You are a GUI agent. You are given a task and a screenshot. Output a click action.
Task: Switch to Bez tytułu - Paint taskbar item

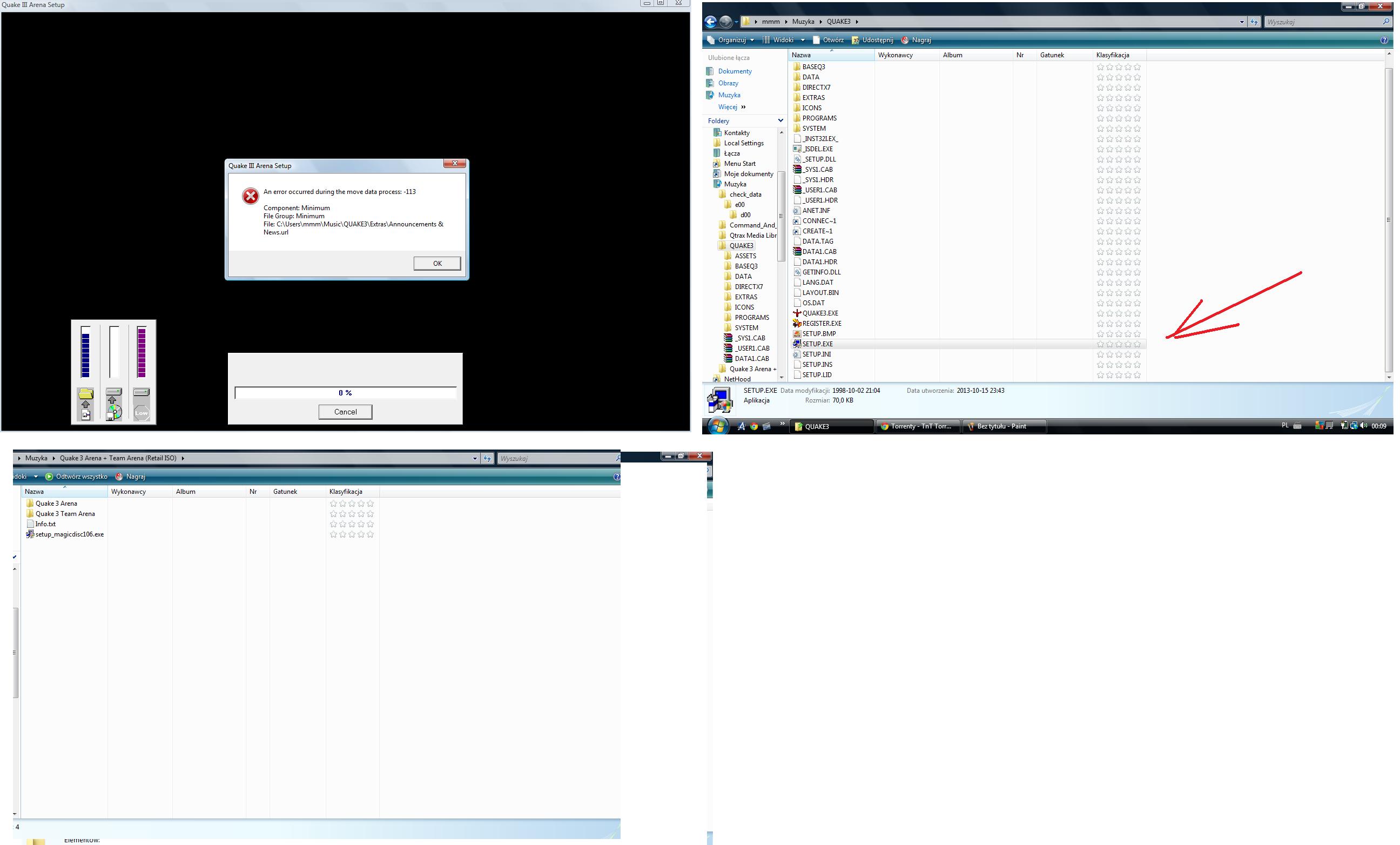pos(1004,426)
